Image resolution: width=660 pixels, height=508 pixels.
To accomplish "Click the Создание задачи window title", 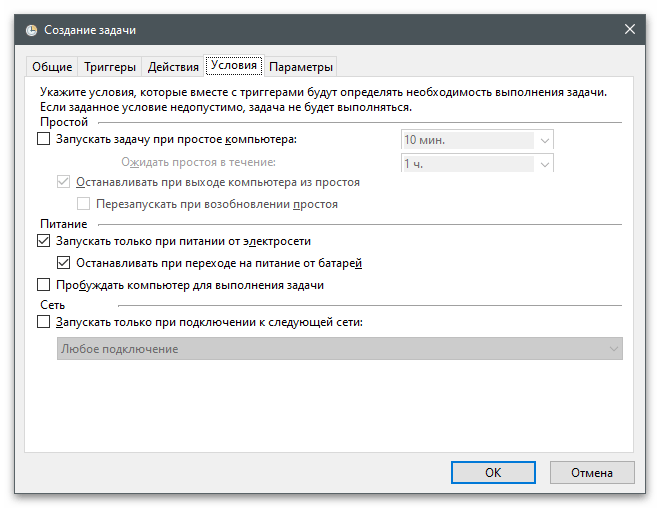I will click(90, 30).
